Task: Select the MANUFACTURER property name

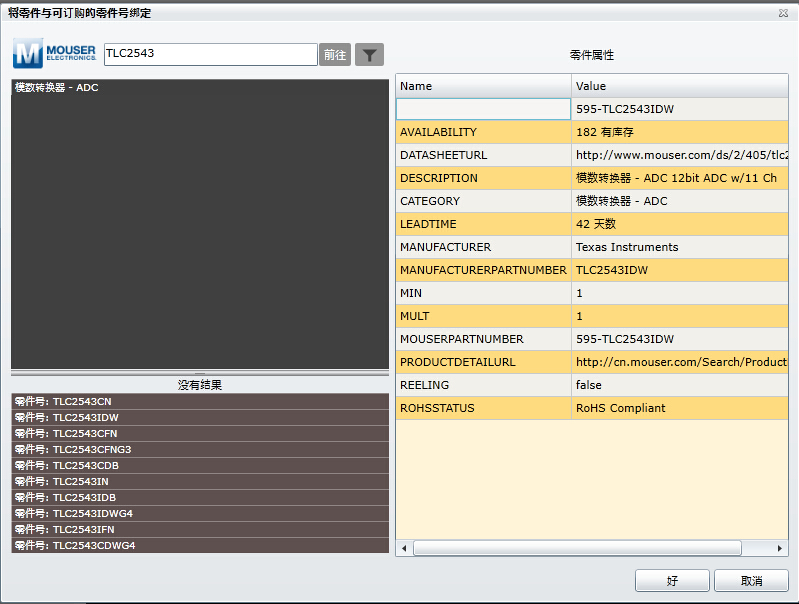Action: [x=483, y=247]
